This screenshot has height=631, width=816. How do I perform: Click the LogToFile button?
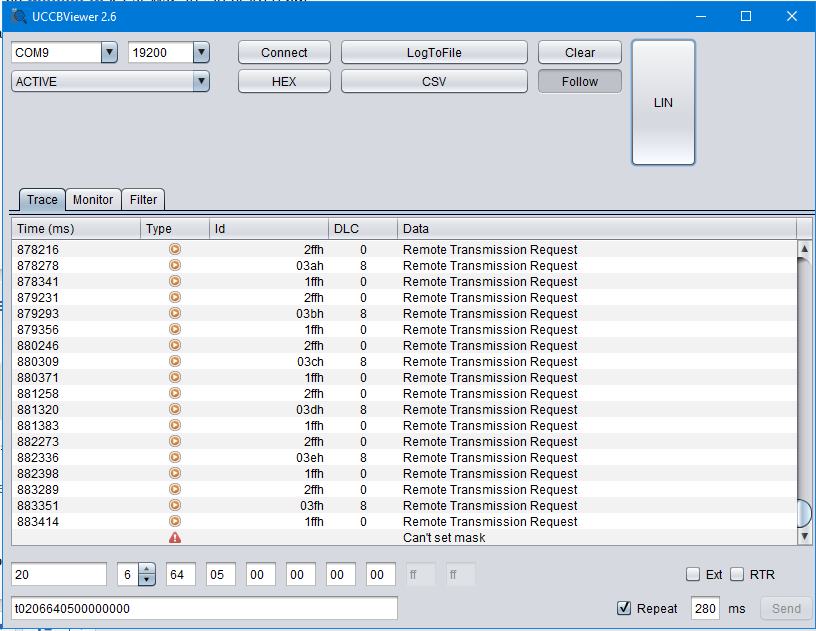coord(434,53)
